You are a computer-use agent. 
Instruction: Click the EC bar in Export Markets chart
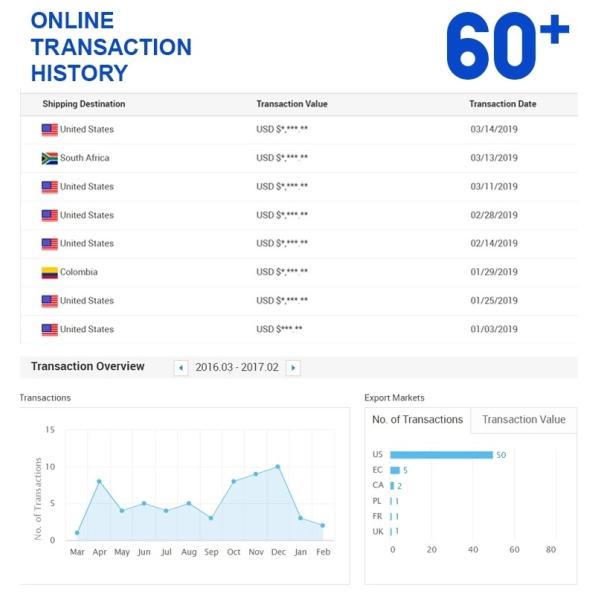(x=395, y=470)
